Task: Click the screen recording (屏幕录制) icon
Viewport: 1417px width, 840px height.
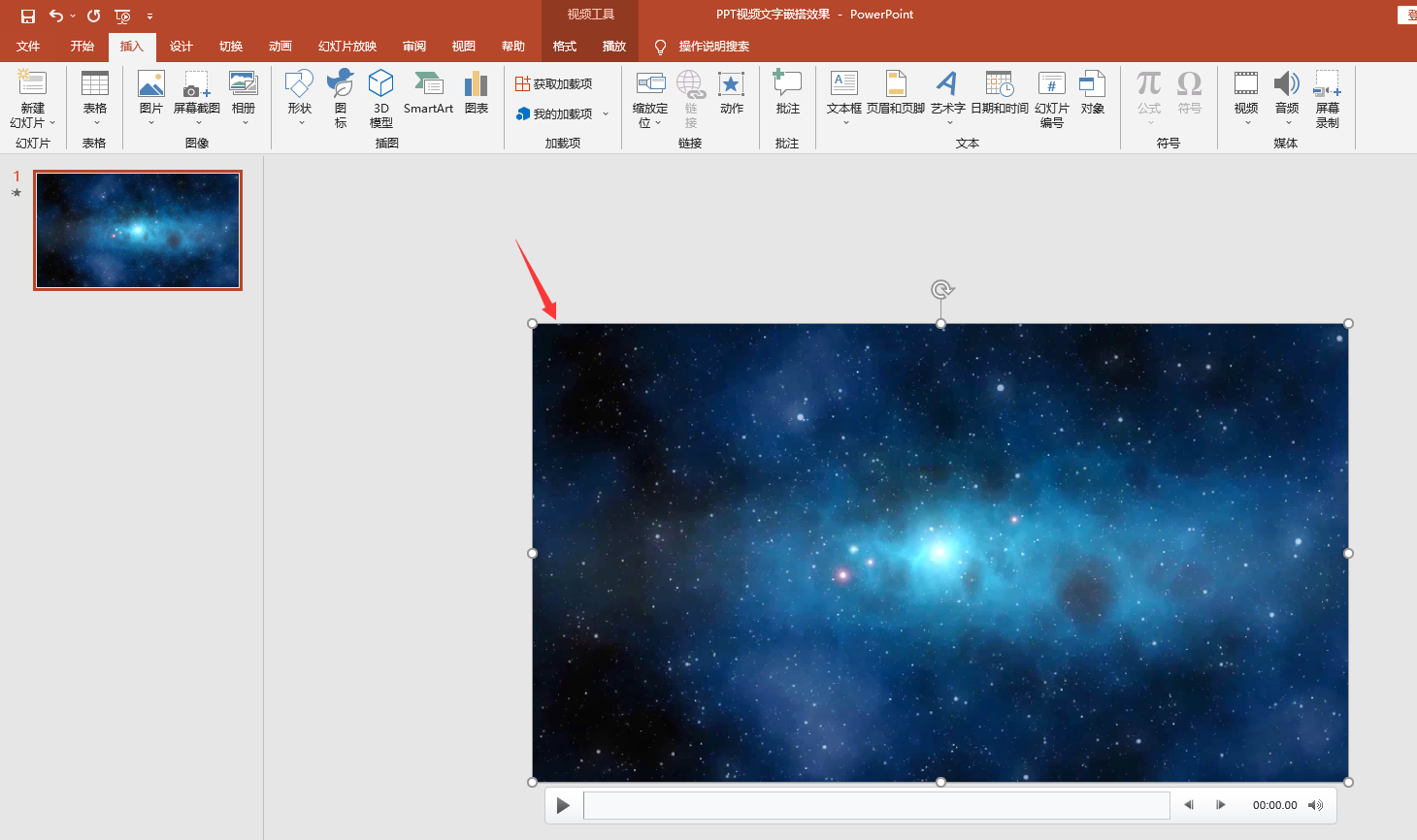Action: [1327, 97]
